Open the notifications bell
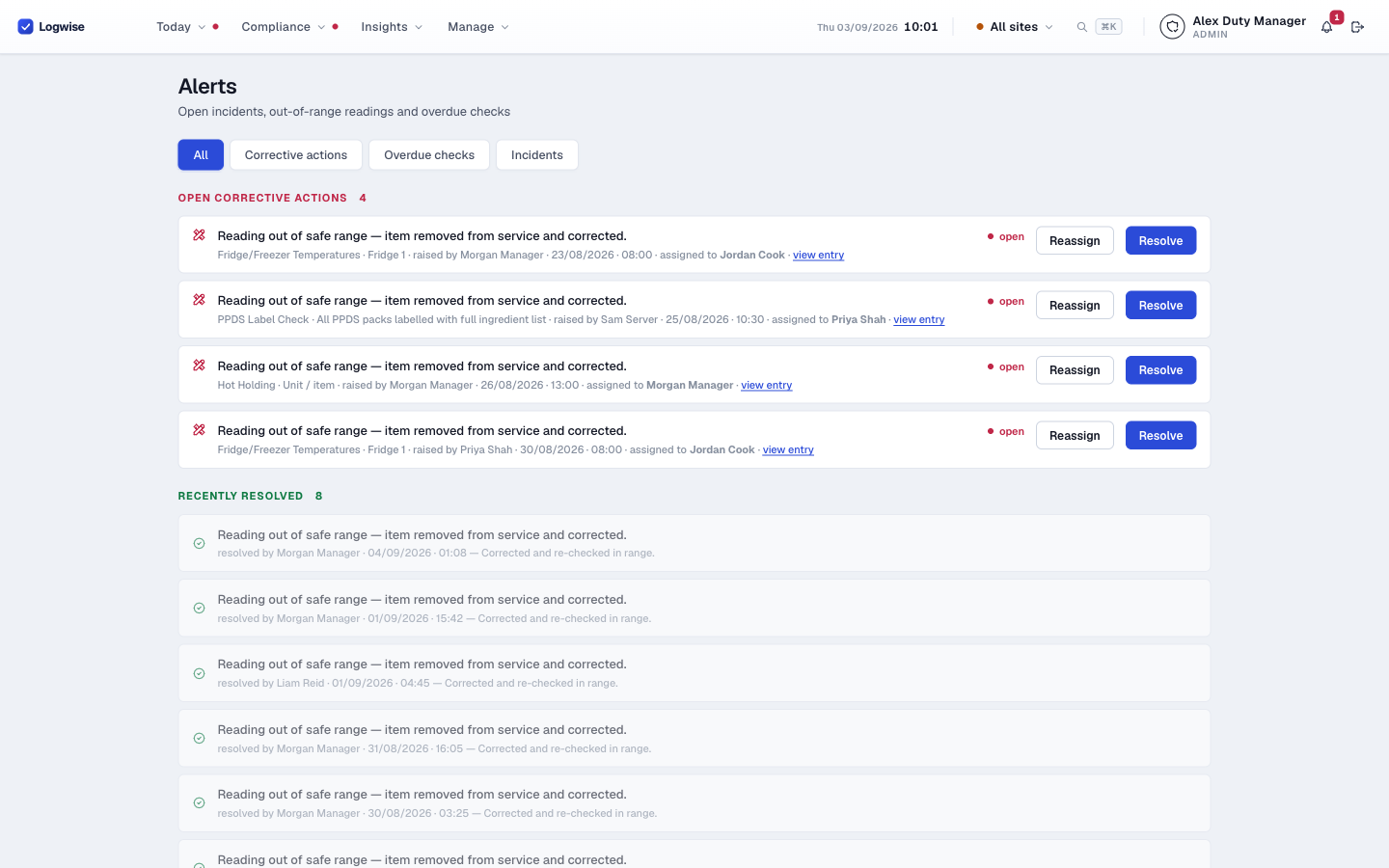 tap(1326, 27)
